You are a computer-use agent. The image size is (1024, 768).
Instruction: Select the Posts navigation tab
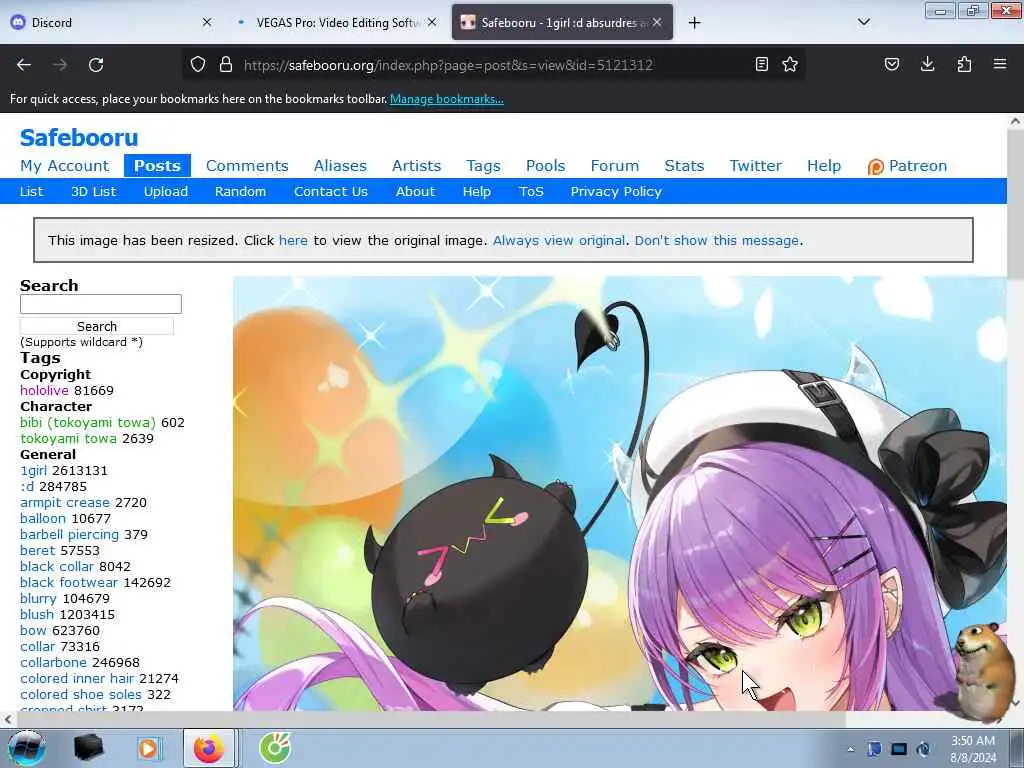point(157,166)
